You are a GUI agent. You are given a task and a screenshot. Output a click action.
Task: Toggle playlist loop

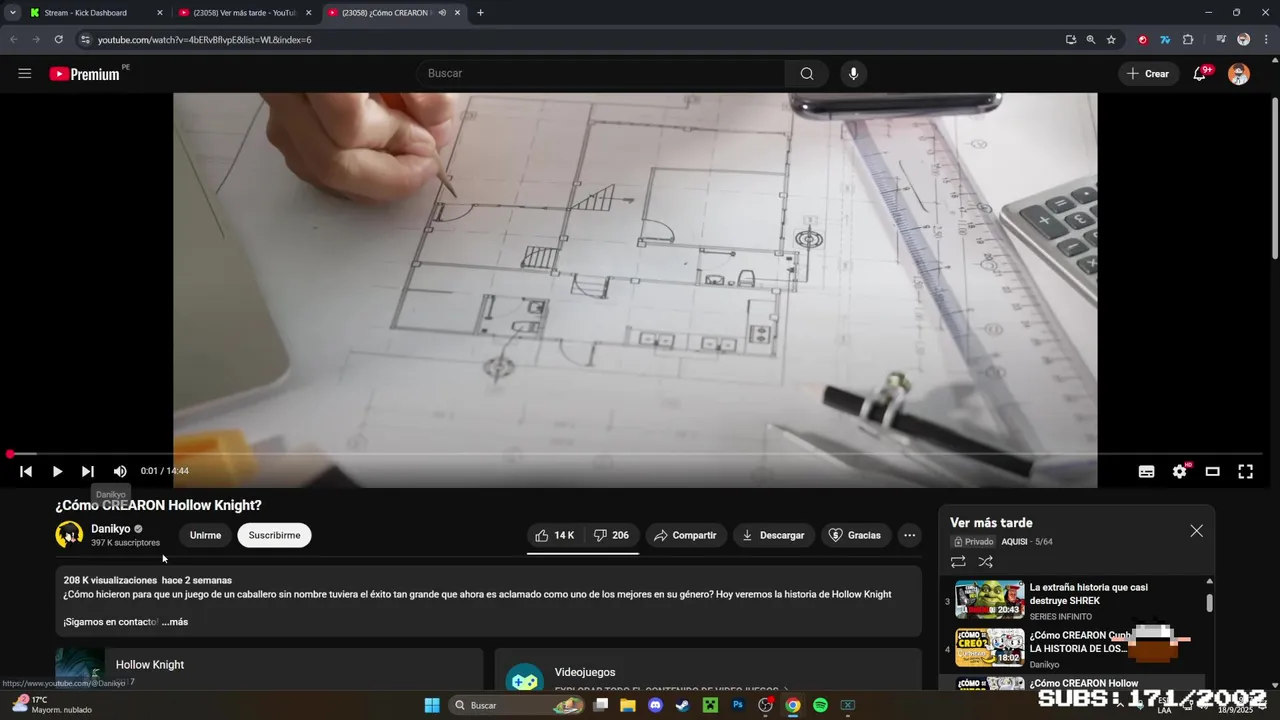958,562
